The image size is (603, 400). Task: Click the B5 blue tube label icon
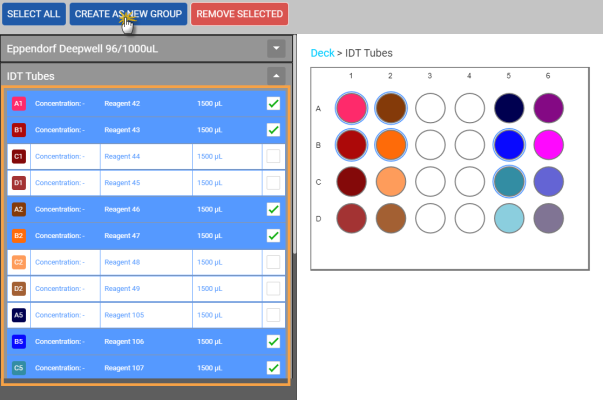18,342
